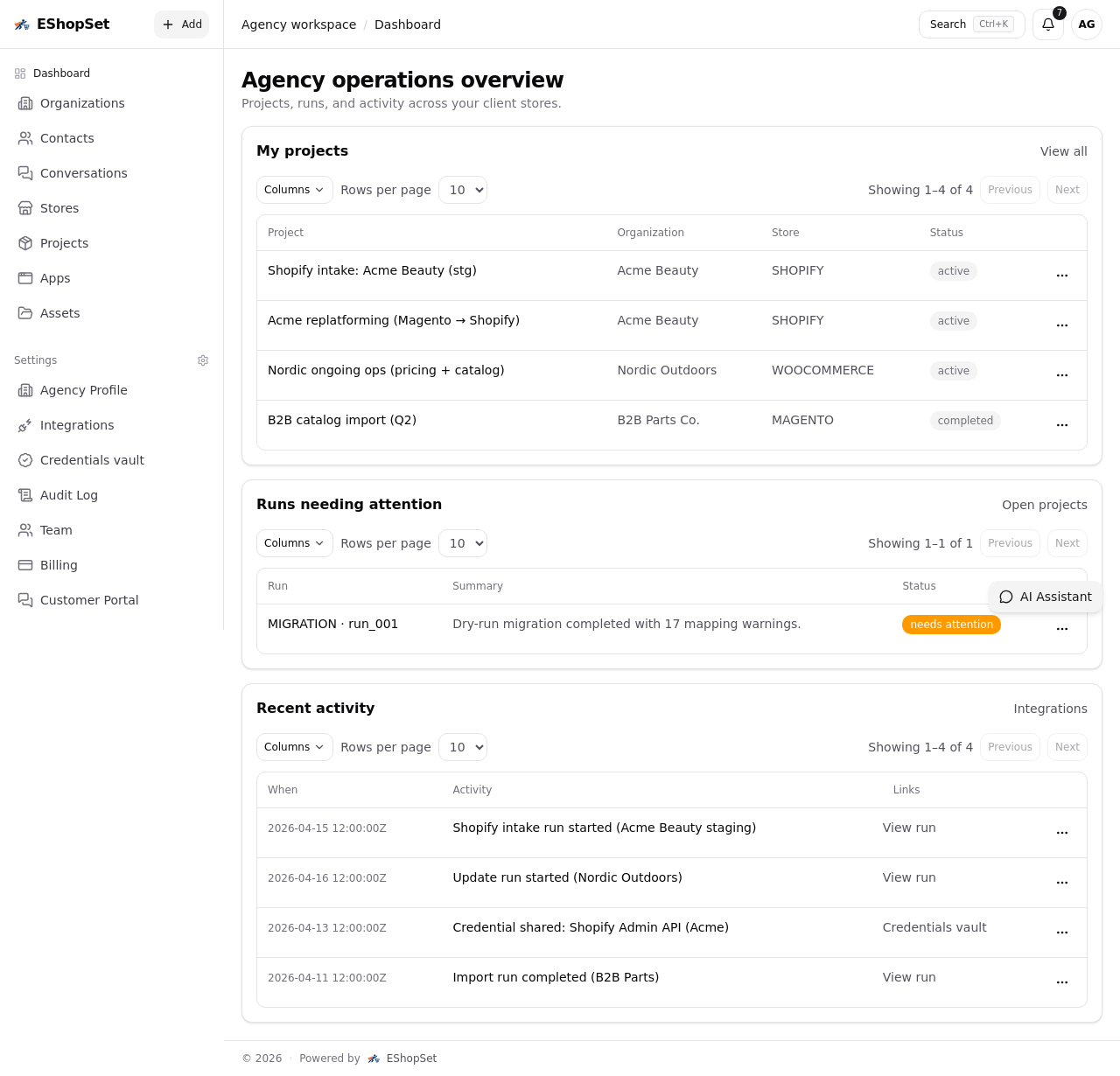Open the AI Assistant chat bubble
1120x1076 pixels.
[x=1046, y=597]
